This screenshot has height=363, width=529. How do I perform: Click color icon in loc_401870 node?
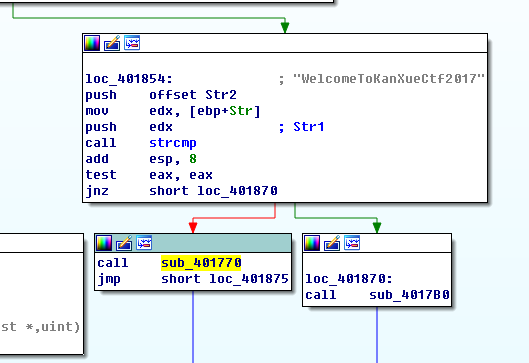312,243
